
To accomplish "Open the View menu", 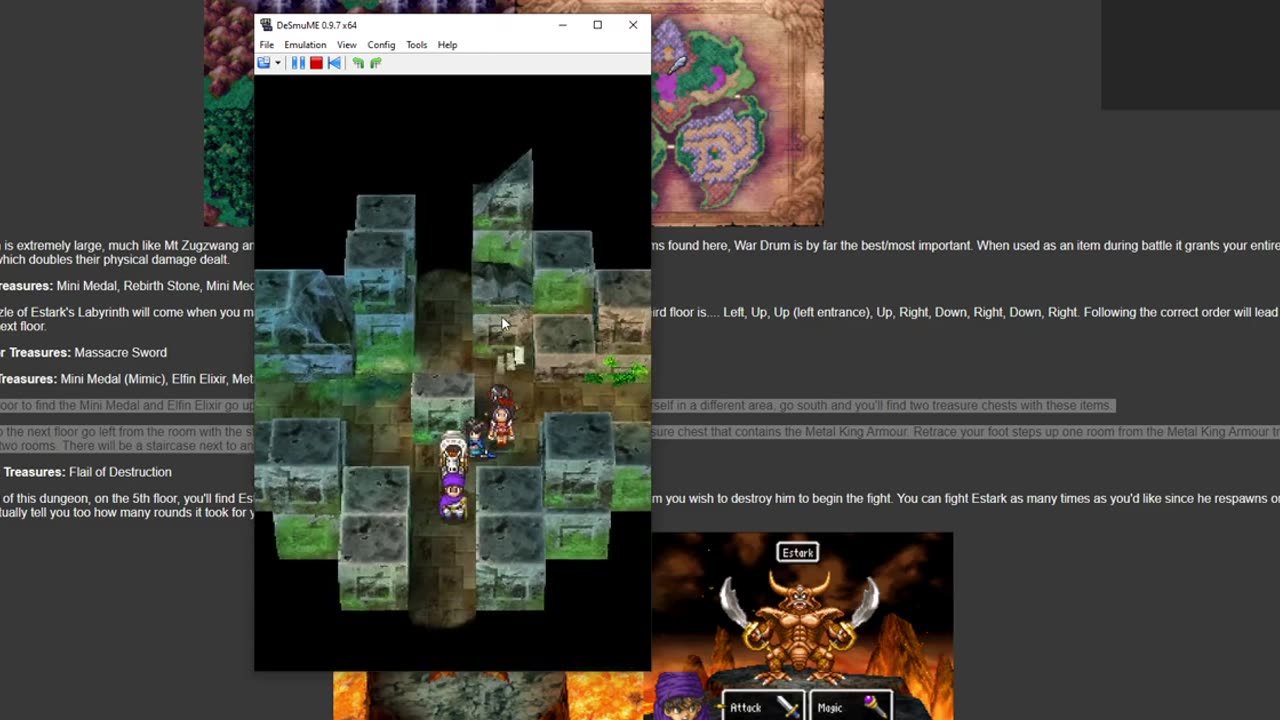I will tap(346, 45).
